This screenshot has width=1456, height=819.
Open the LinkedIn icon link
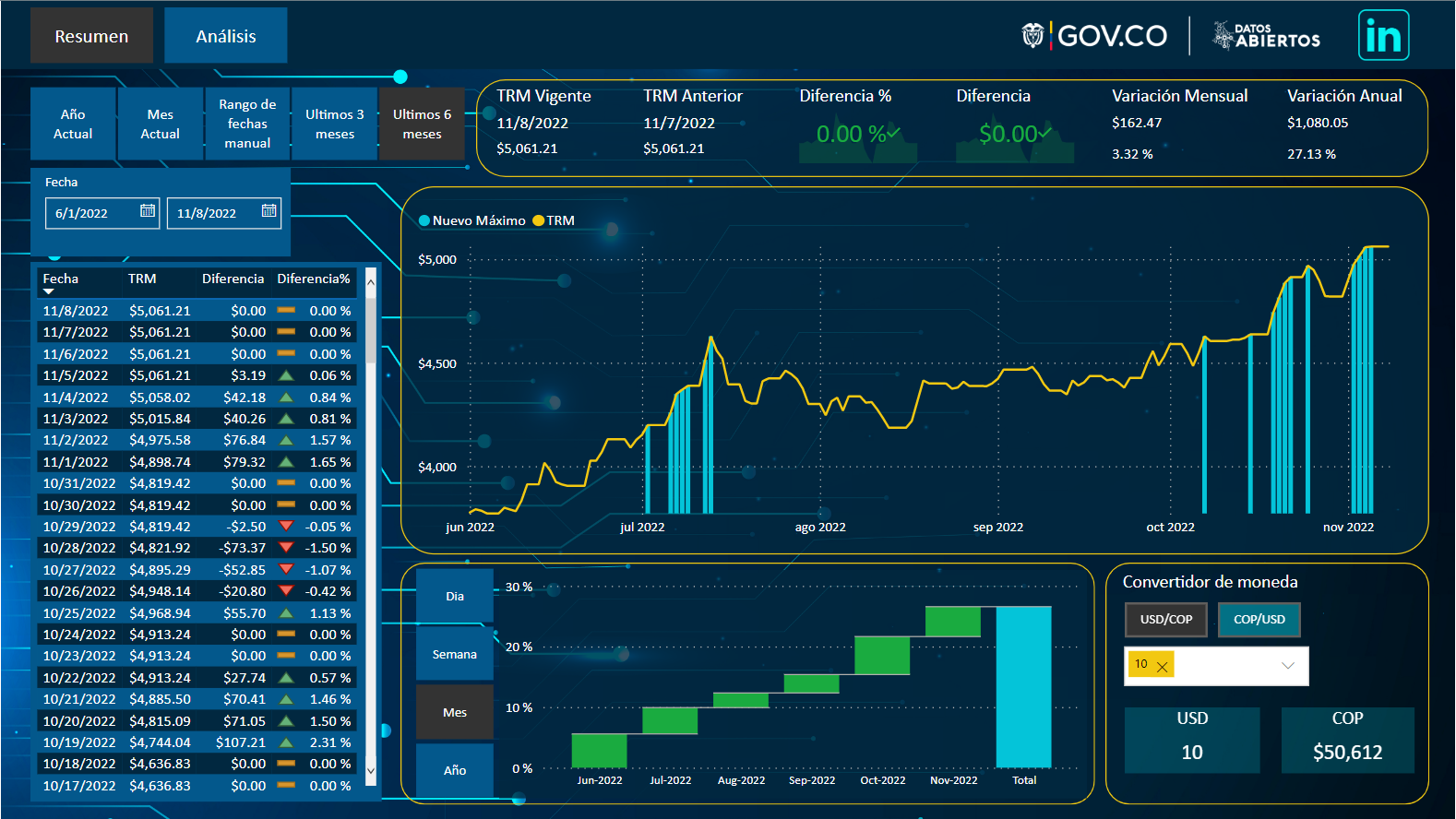[x=1383, y=36]
